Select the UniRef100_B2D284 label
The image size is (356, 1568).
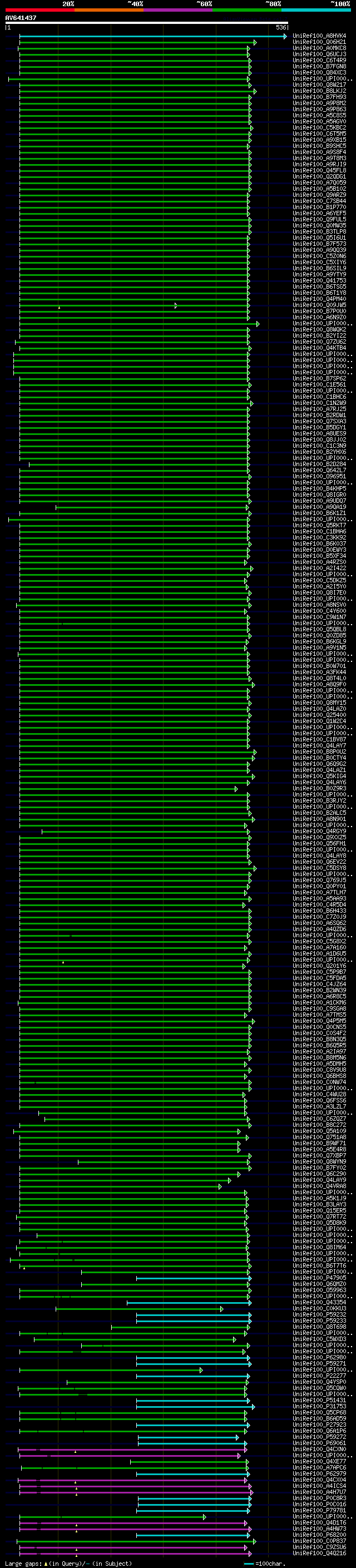[319, 464]
